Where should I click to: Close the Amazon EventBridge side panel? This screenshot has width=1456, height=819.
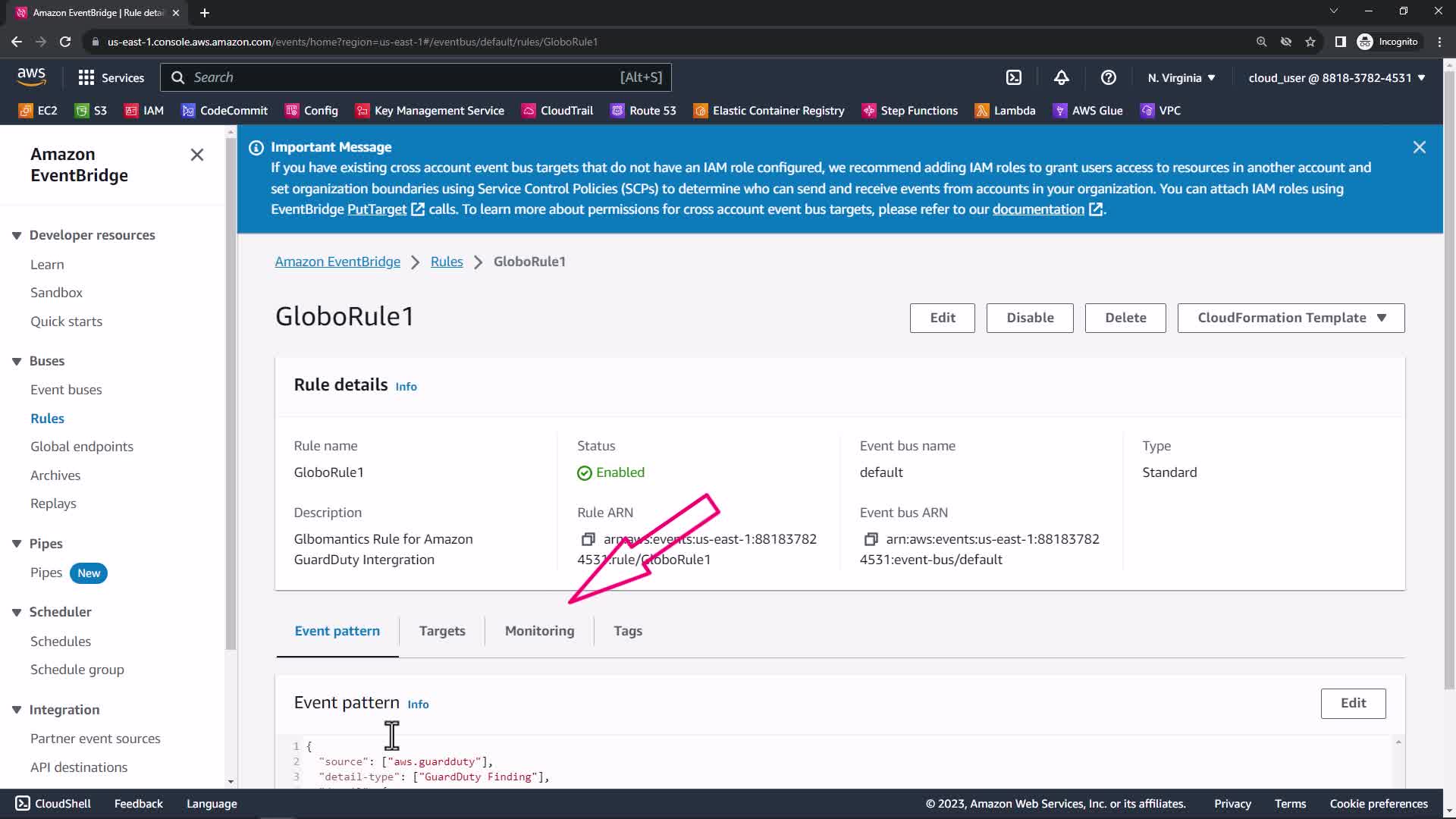pyautogui.click(x=197, y=155)
